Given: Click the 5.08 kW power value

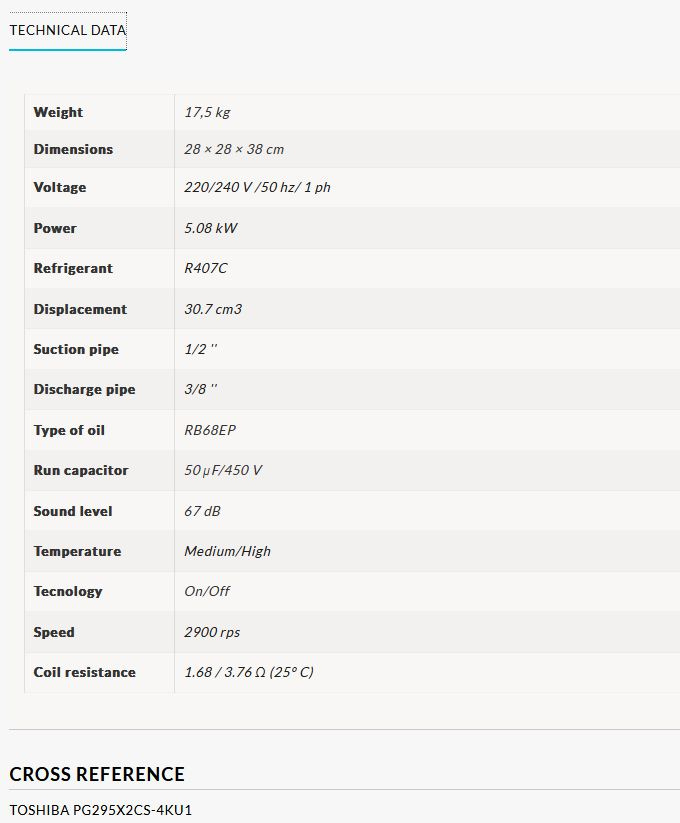Looking at the screenshot, I should point(211,228).
